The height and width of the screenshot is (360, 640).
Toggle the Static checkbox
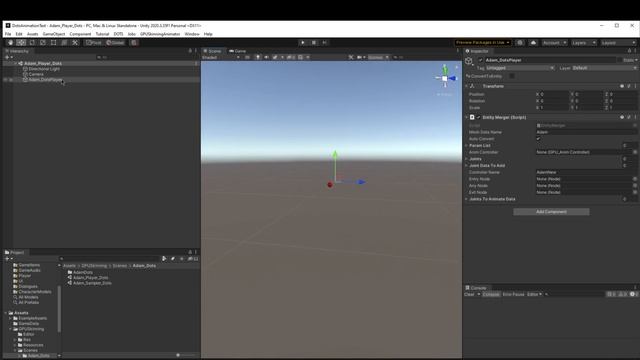(x=620, y=60)
